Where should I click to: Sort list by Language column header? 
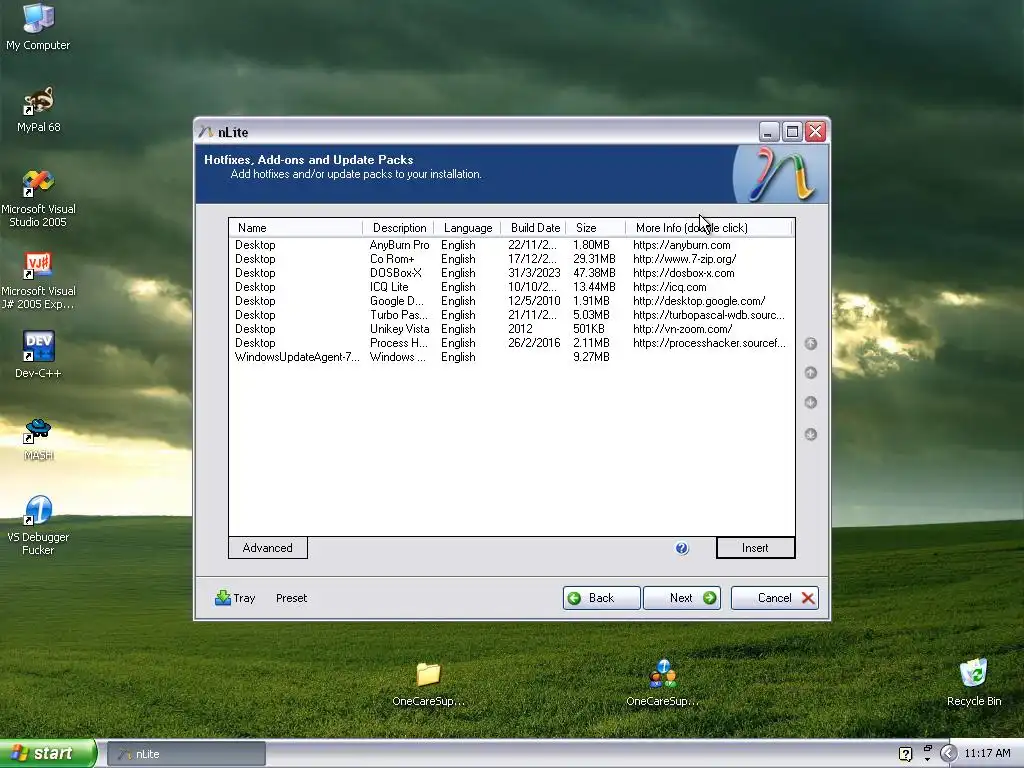point(467,227)
